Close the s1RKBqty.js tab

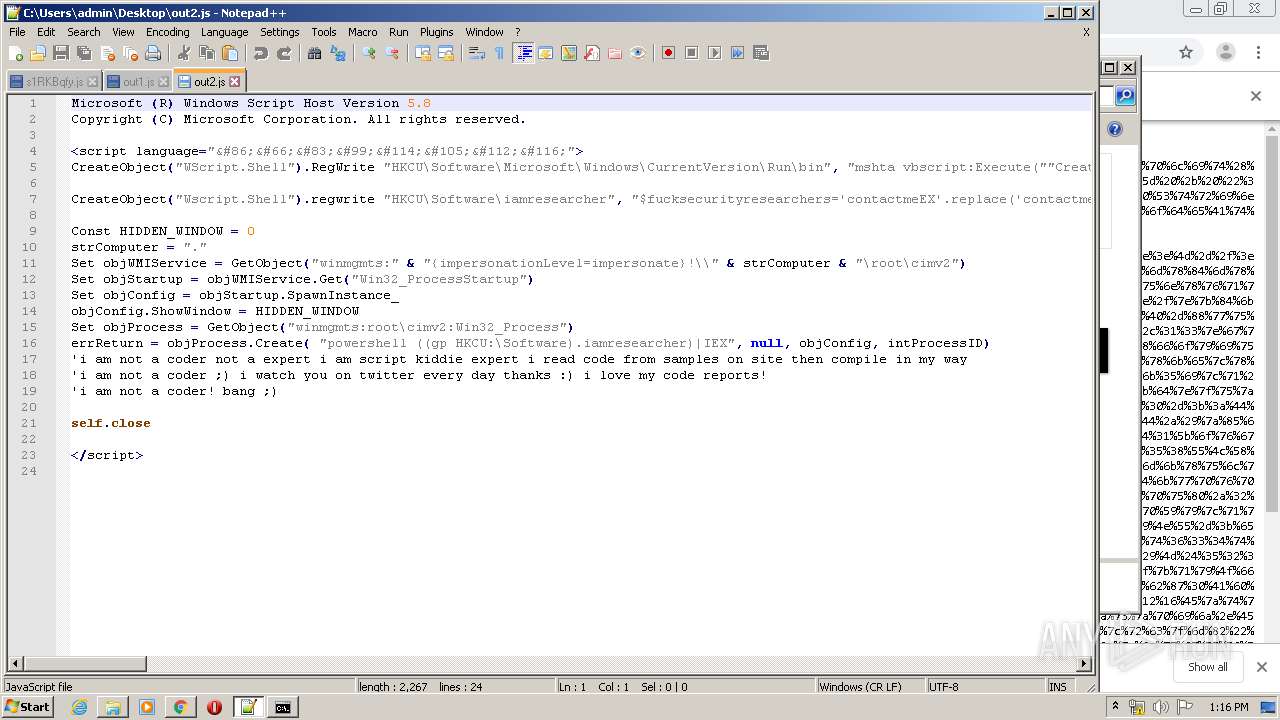click(x=93, y=82)
